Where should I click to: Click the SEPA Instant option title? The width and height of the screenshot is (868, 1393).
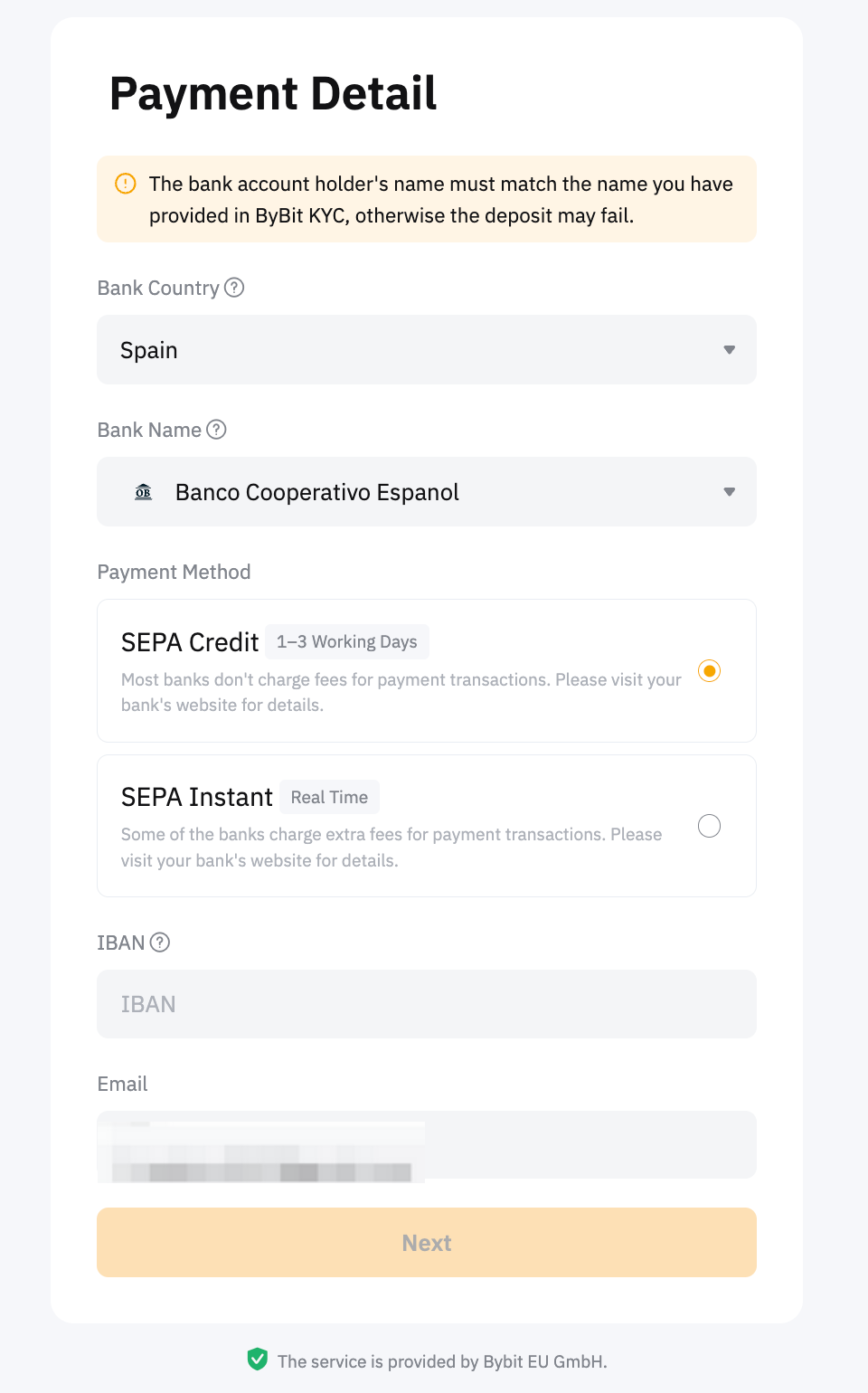(197, 798)
